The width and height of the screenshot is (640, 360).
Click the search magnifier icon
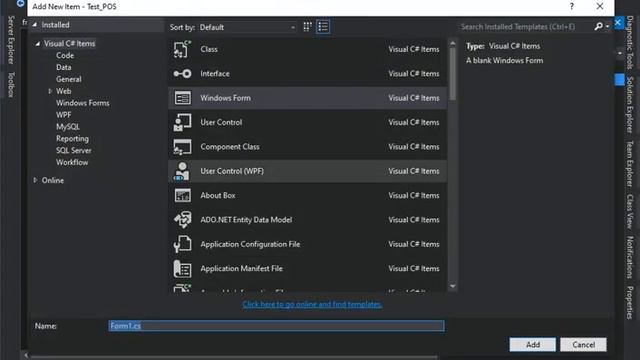pyautogui.click(x=598, y=27)
